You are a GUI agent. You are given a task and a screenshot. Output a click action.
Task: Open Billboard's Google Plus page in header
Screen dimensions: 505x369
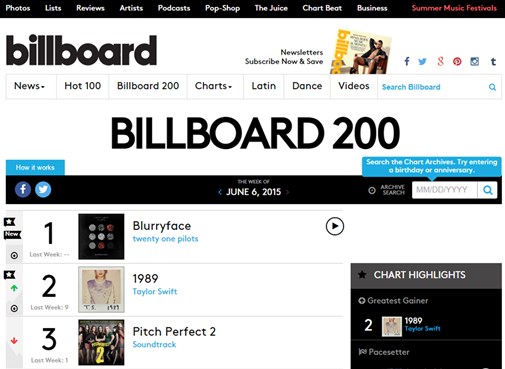pos(440,61)
